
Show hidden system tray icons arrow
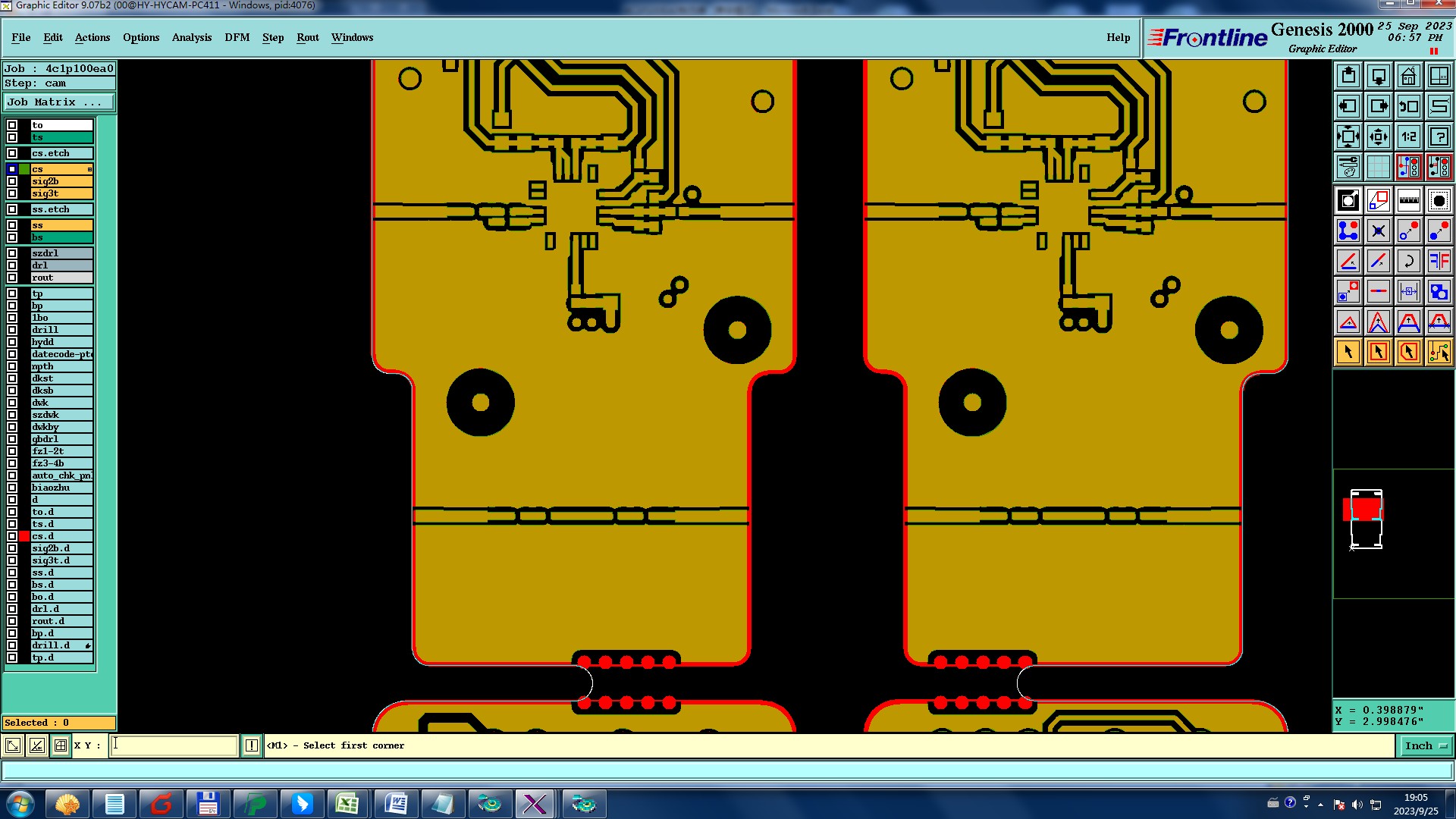(x=1320, y=805)
